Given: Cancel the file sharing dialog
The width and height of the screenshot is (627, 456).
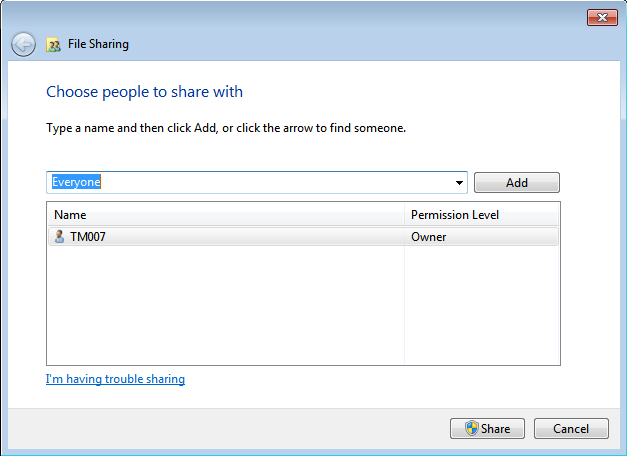Looking at the screenshot, I should (x=570, y=428).
